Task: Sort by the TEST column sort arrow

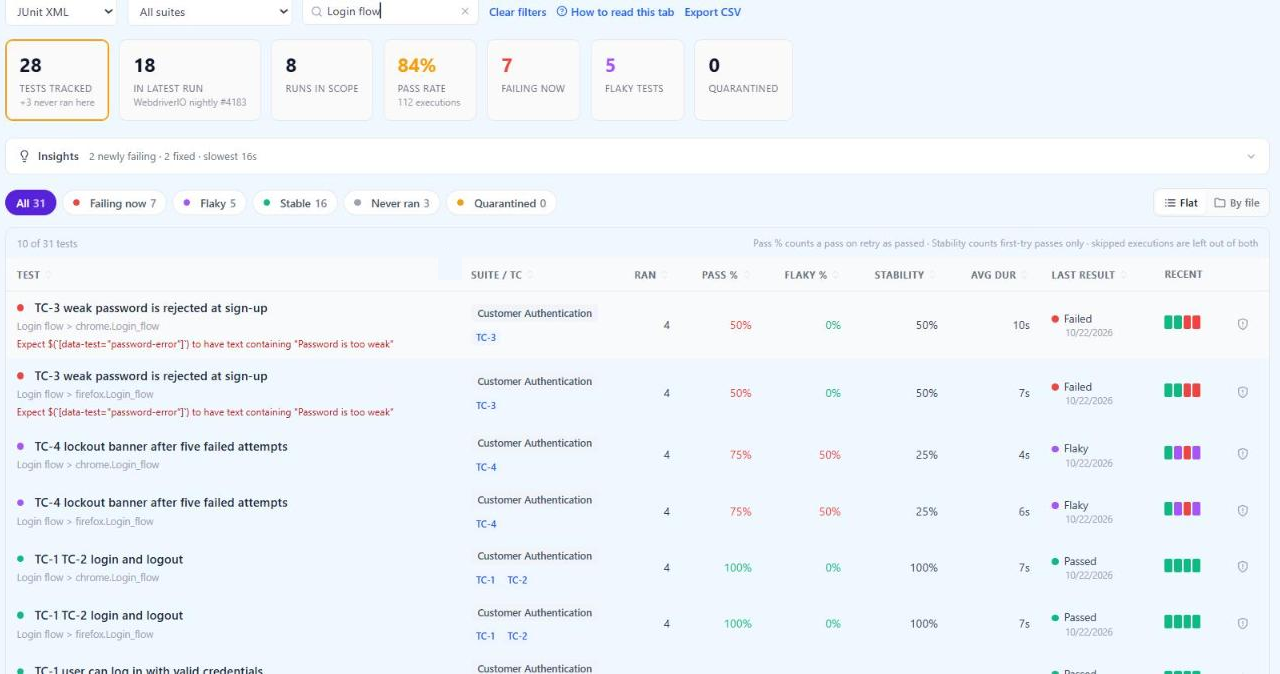Action: [x=47, y=275]
